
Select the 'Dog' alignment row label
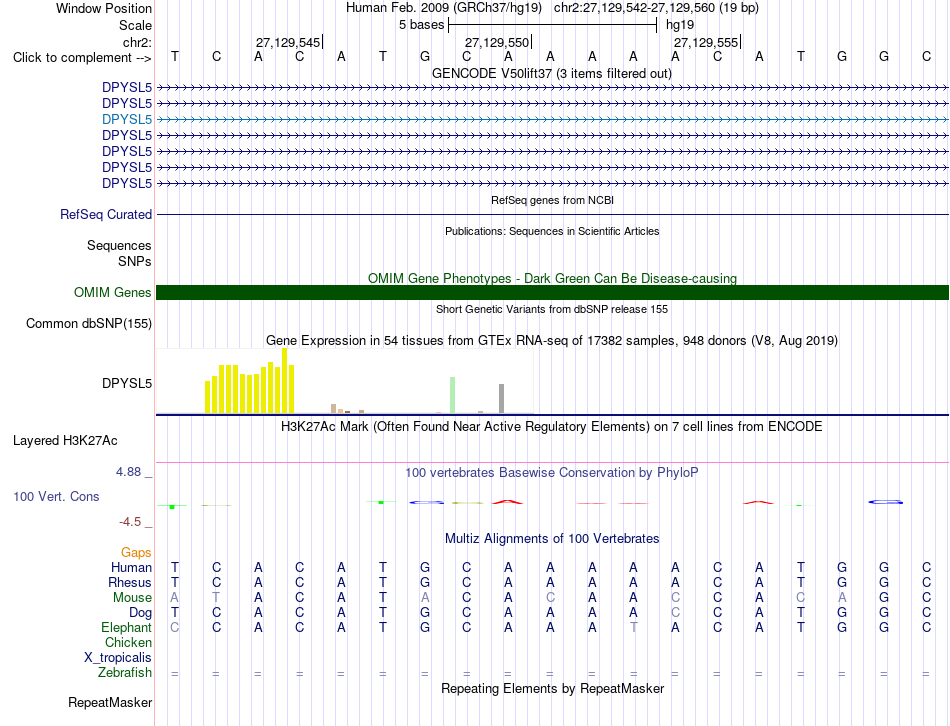(x=141, y=613)
